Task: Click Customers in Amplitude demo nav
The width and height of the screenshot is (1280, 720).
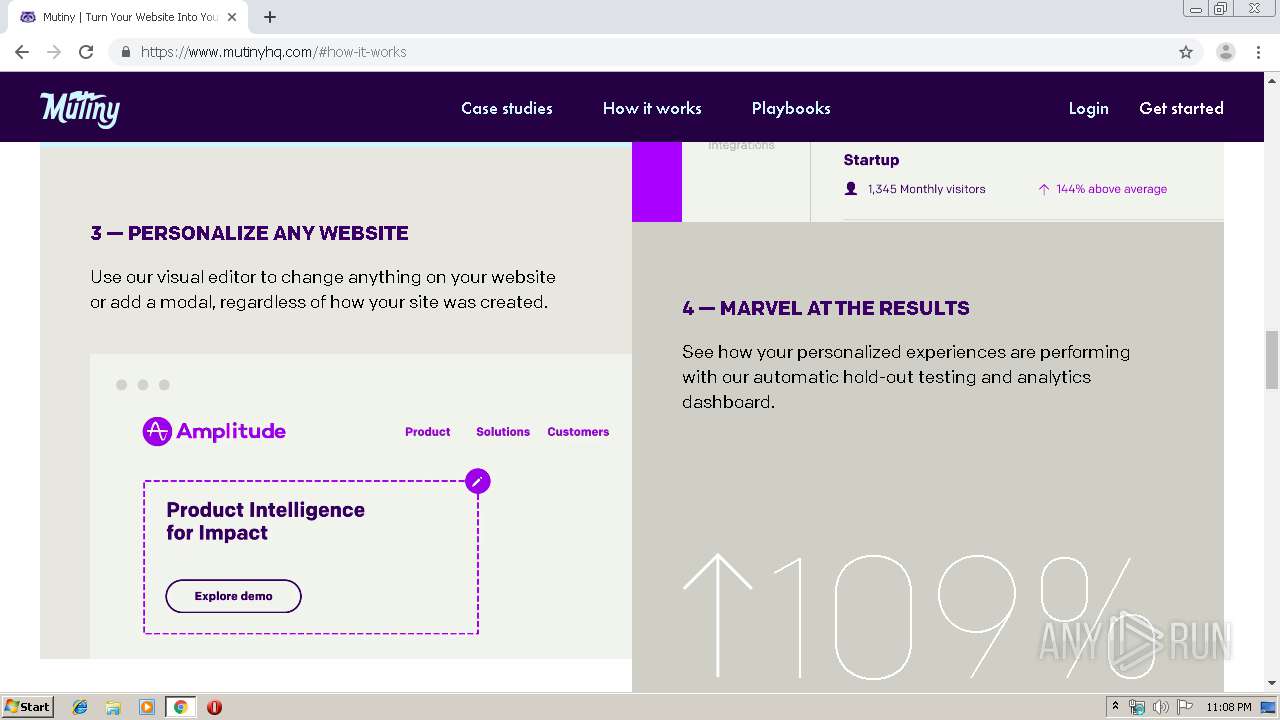Action: click(x=578, y=432)
